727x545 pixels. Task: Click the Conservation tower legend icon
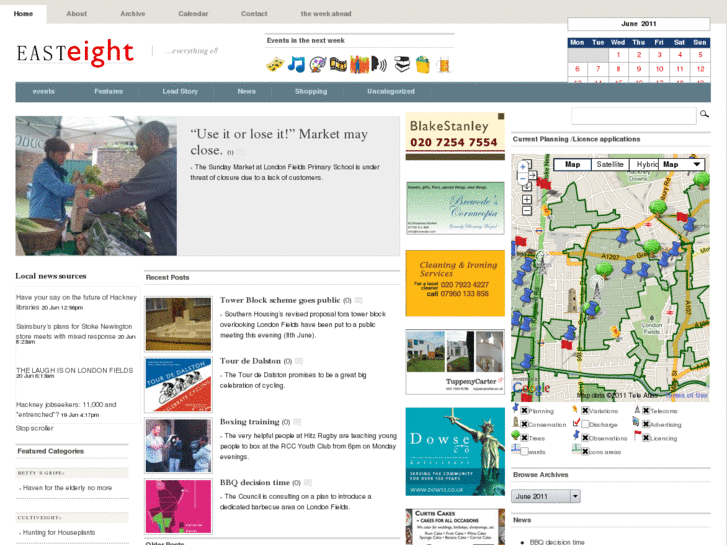click(515, 423)
